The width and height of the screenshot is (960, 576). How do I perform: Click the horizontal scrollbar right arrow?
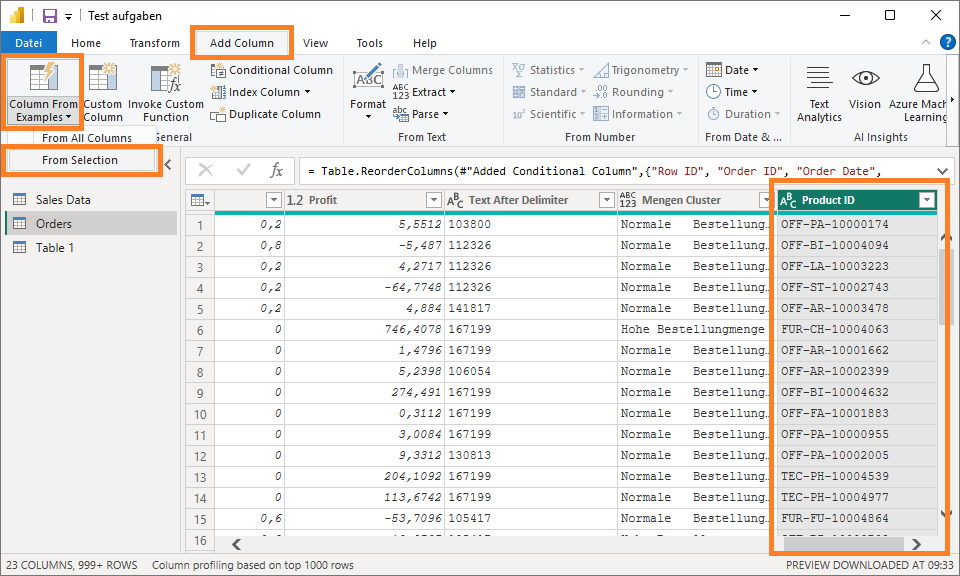click(x=917, y=544)
